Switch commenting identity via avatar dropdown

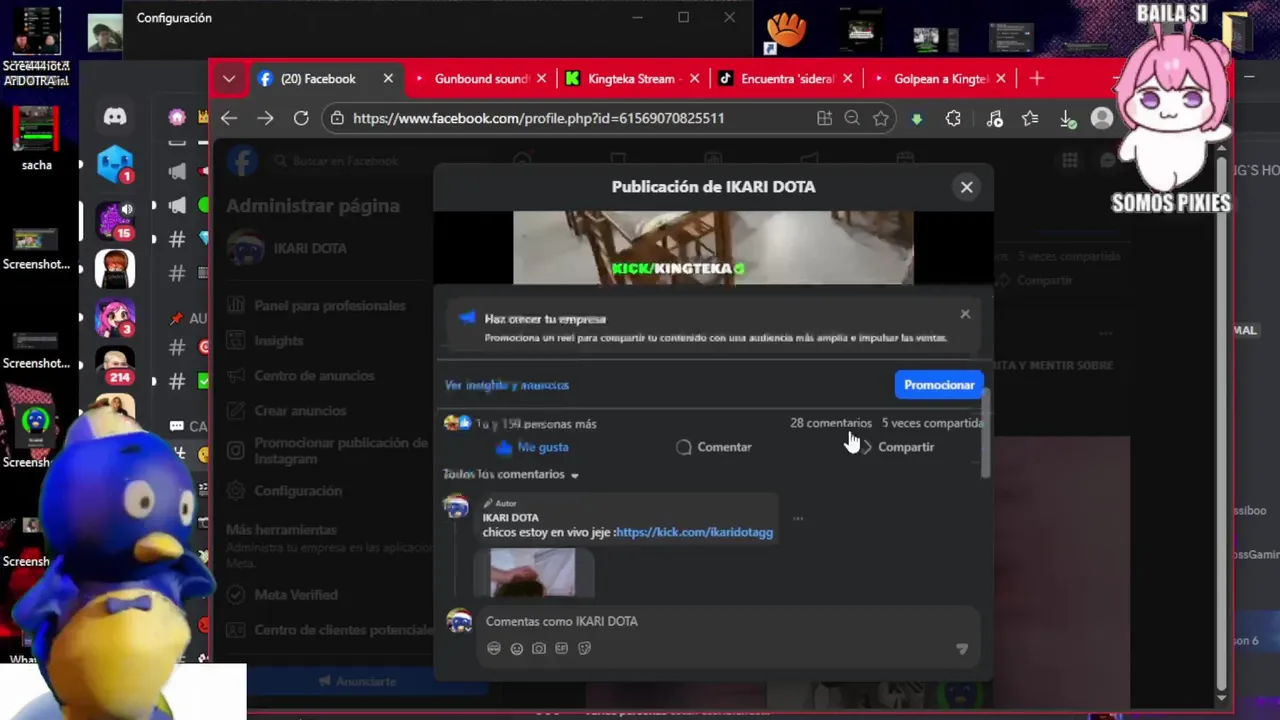pyautogui.click(x=459, y=622)
